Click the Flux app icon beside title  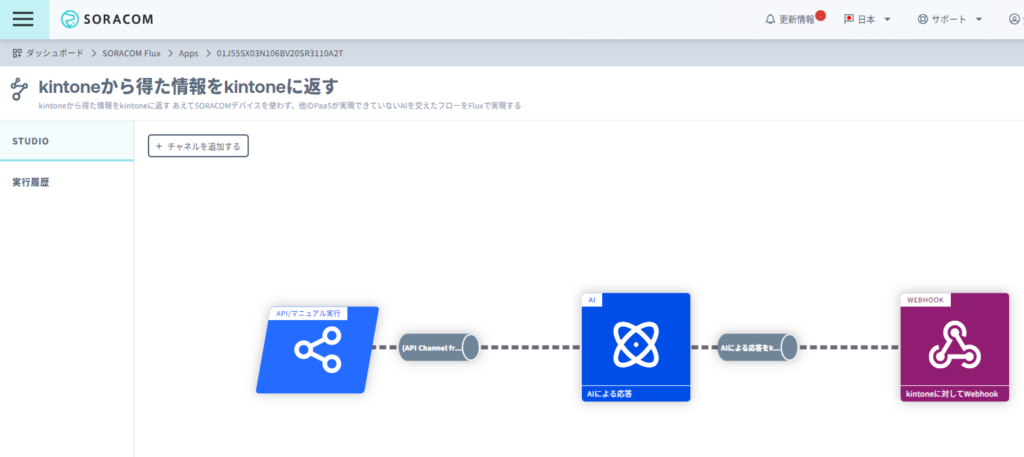20,89
